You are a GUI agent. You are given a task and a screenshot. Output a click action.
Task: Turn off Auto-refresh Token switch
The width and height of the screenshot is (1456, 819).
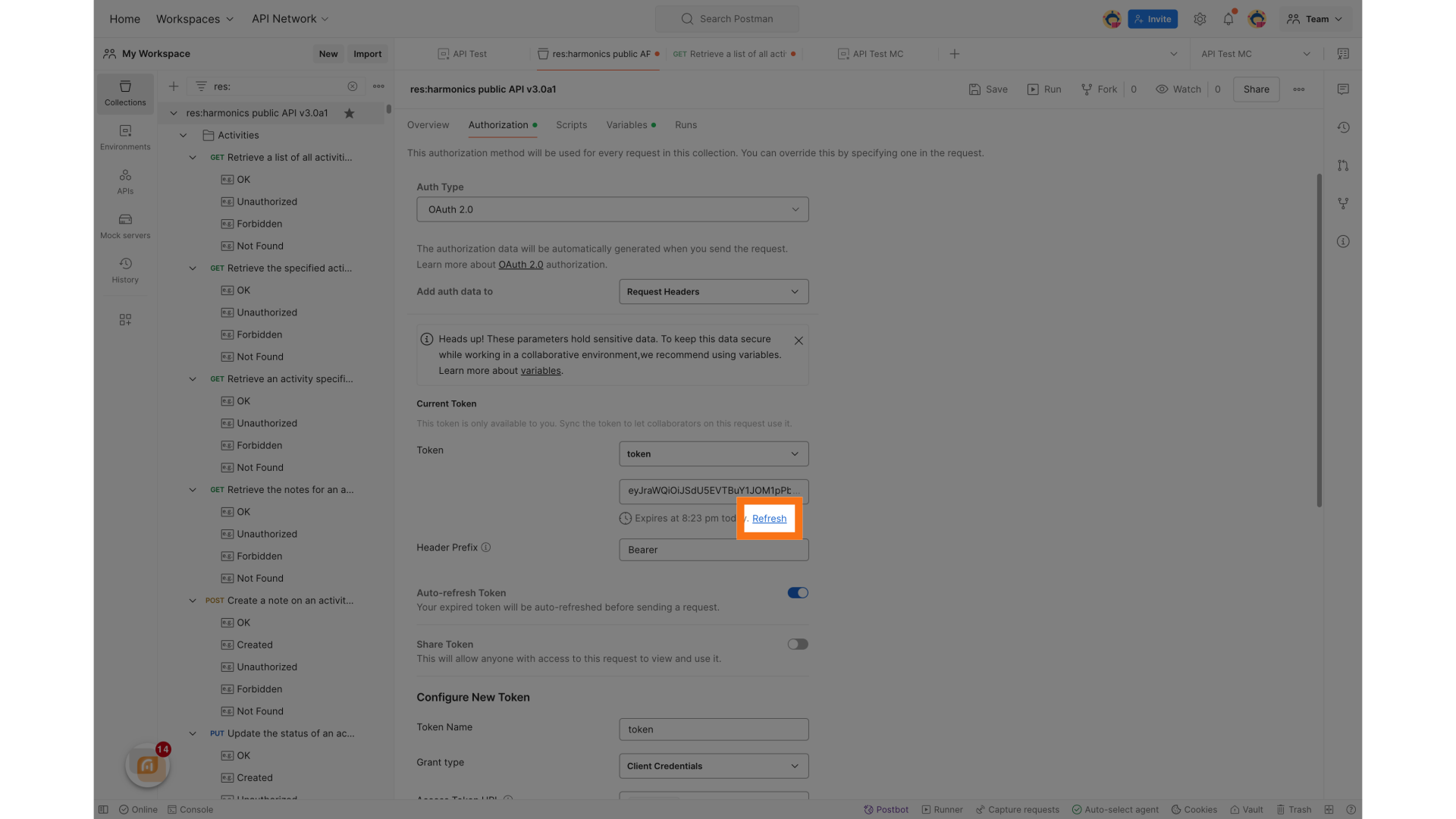pyautogui.click(x=798, y=593)
